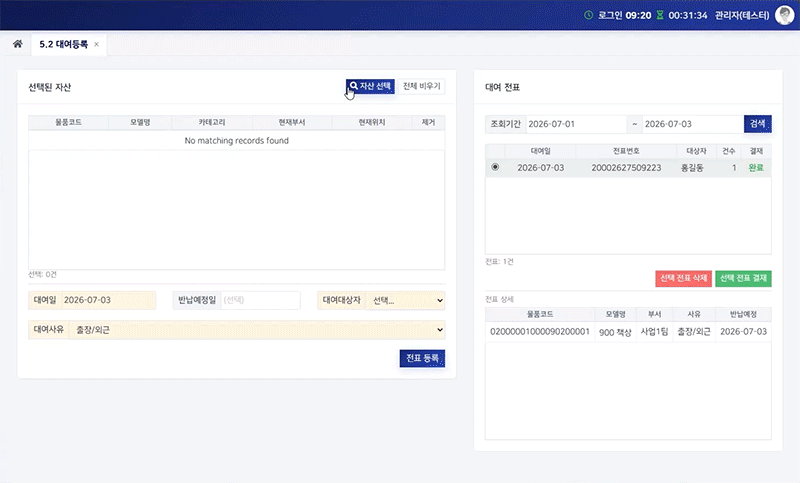
Task: Click the 900 책상 model cell
Action: click(615, 332)
